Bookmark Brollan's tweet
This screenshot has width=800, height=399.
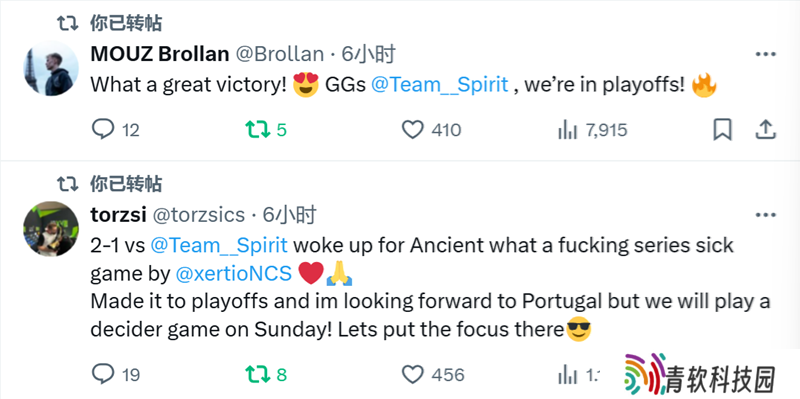coord(722,130)
